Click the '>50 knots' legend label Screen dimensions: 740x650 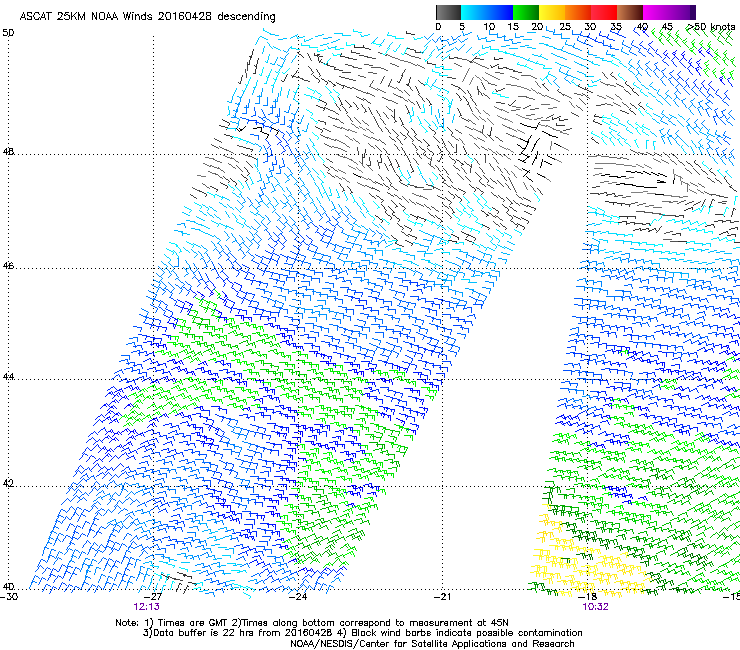pos(712,27)
